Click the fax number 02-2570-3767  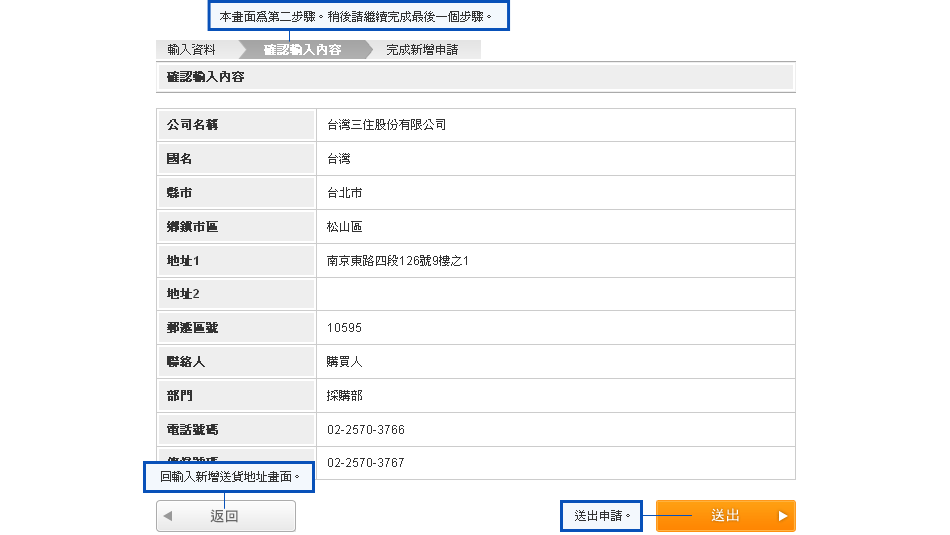tap(366, 463)
